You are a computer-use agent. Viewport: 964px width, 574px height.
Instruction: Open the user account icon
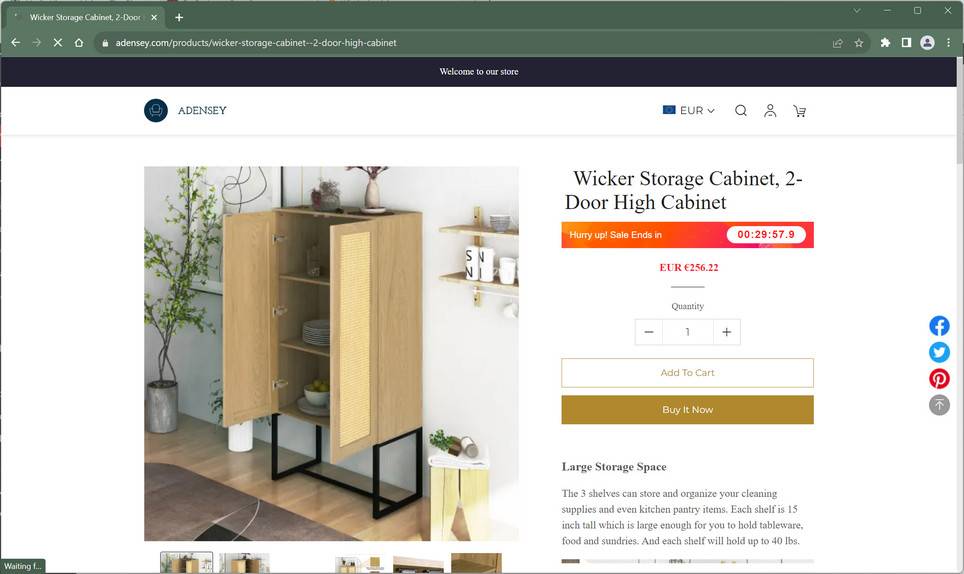(770, 111)
